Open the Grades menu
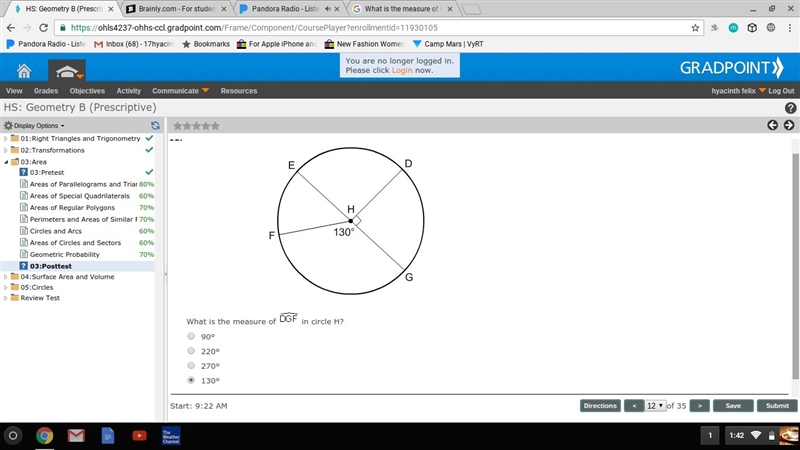 tap(46, 91)
